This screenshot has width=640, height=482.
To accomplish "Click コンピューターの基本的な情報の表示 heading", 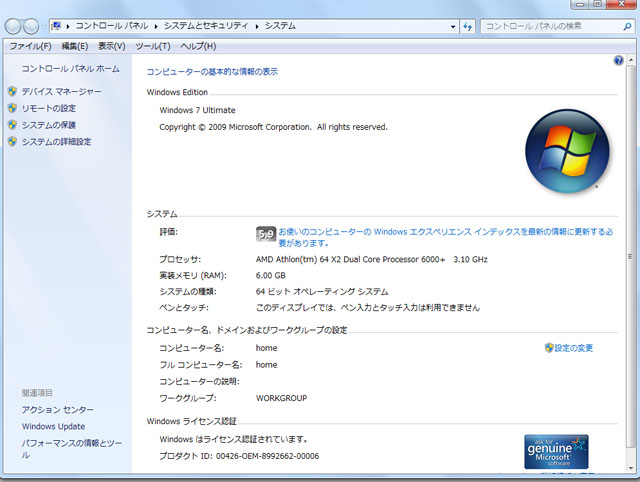I will (212, 72).
